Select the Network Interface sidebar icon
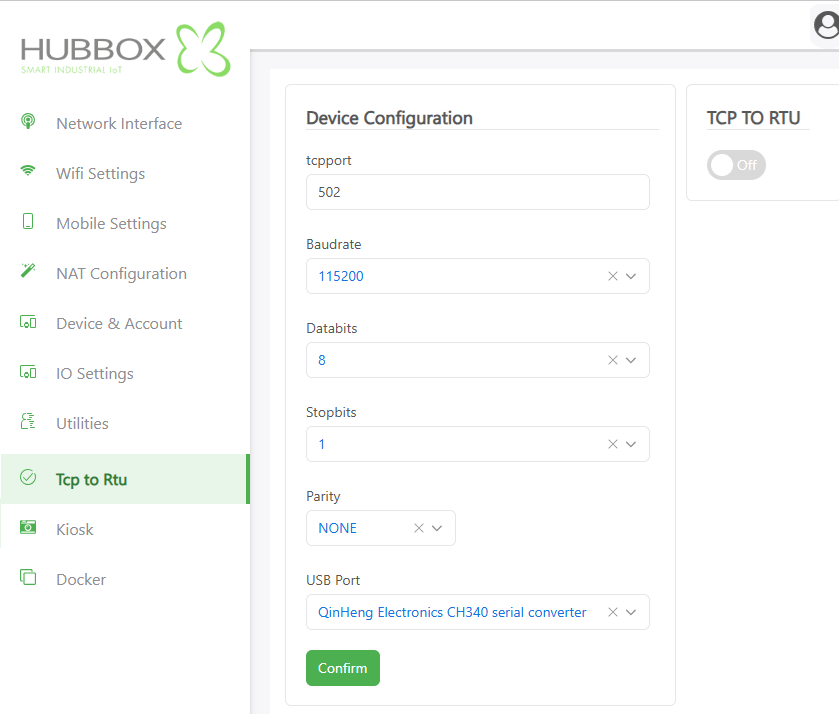This screenshot has height=714, width=839. click(28, 123)
